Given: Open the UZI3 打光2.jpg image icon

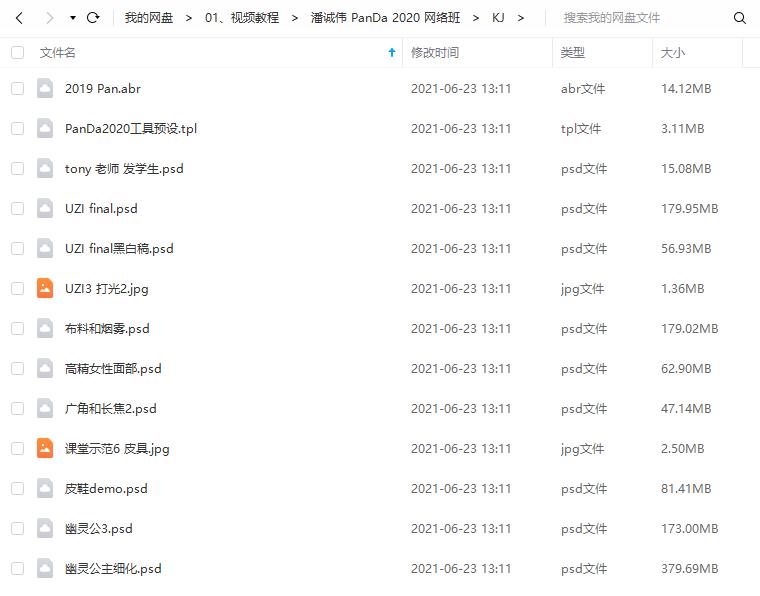Looking at the screenshot, I should point(45,288).
